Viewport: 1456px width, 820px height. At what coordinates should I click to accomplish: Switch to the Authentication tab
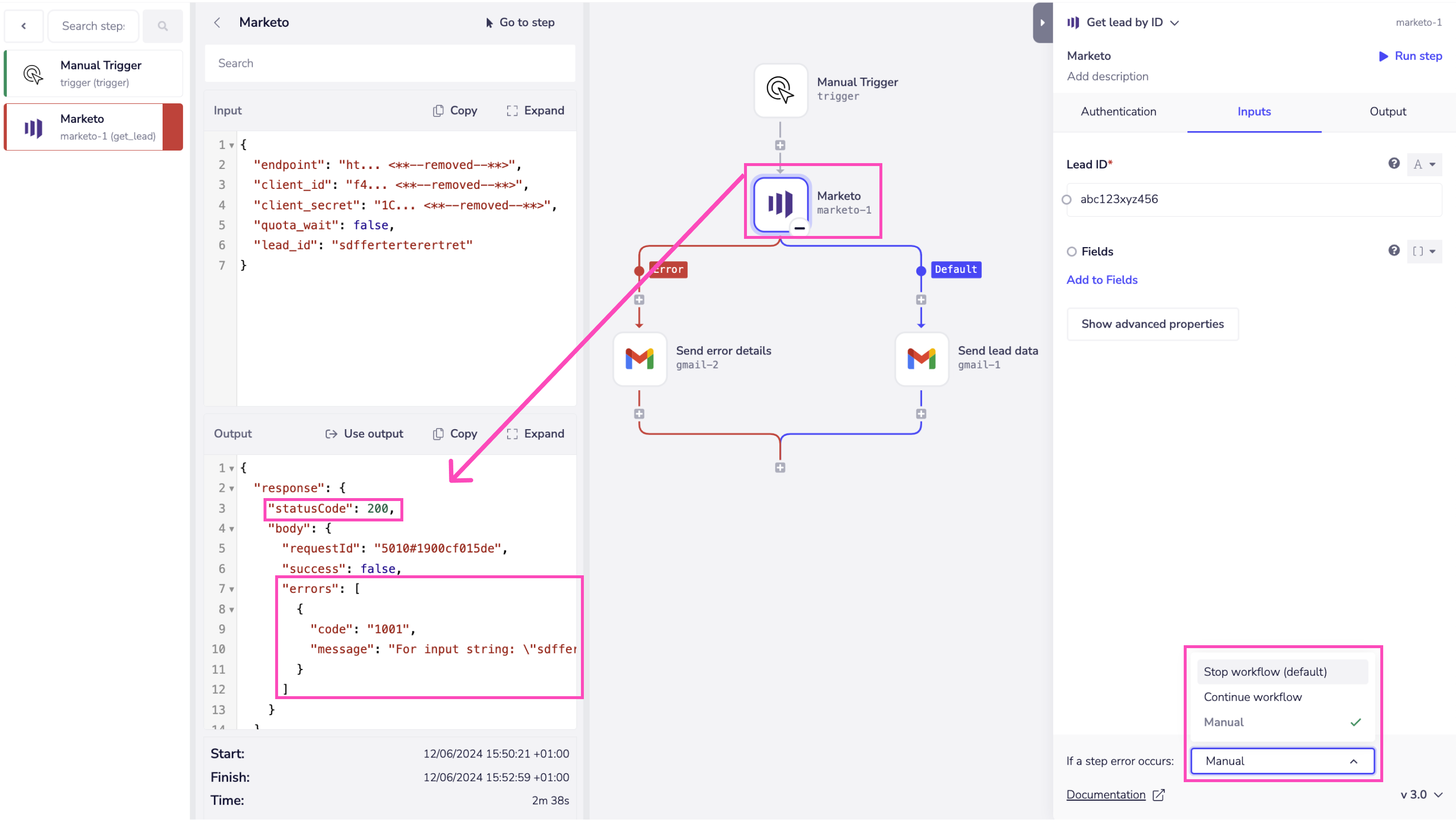tap(1118, 111)
